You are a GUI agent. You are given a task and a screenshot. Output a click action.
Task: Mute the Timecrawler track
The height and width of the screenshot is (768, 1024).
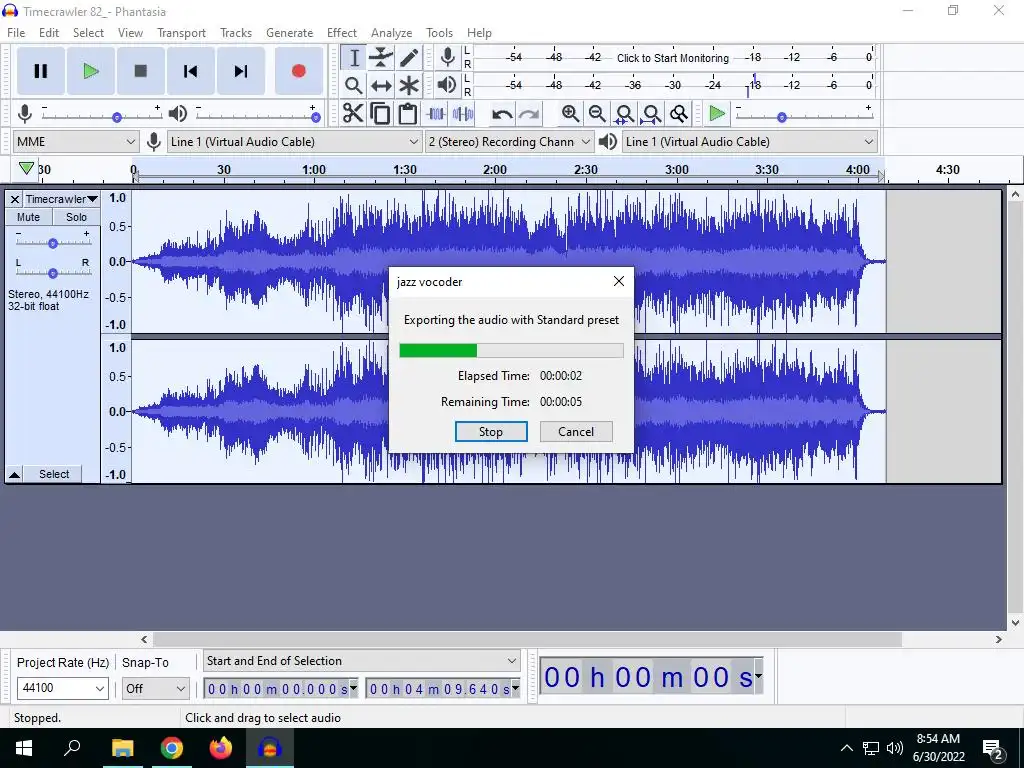28,217
